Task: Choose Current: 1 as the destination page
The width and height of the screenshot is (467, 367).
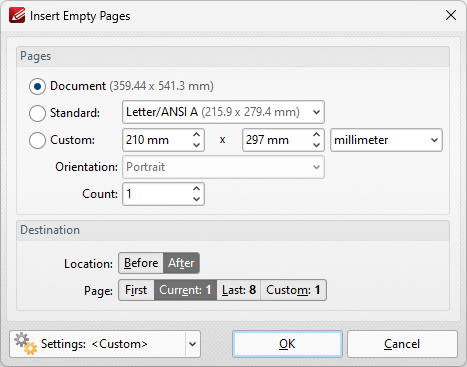Action: [x=185, y=290]
